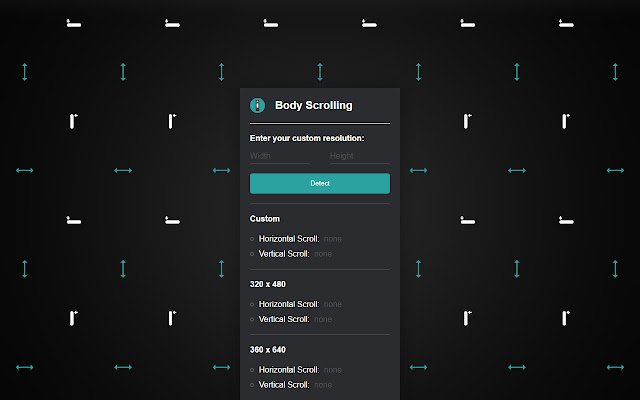The width and height of the screenshot is (640, 400).
Task: Select the 'Enter your custom resolution:' label
Action: (x=307, y=138)
